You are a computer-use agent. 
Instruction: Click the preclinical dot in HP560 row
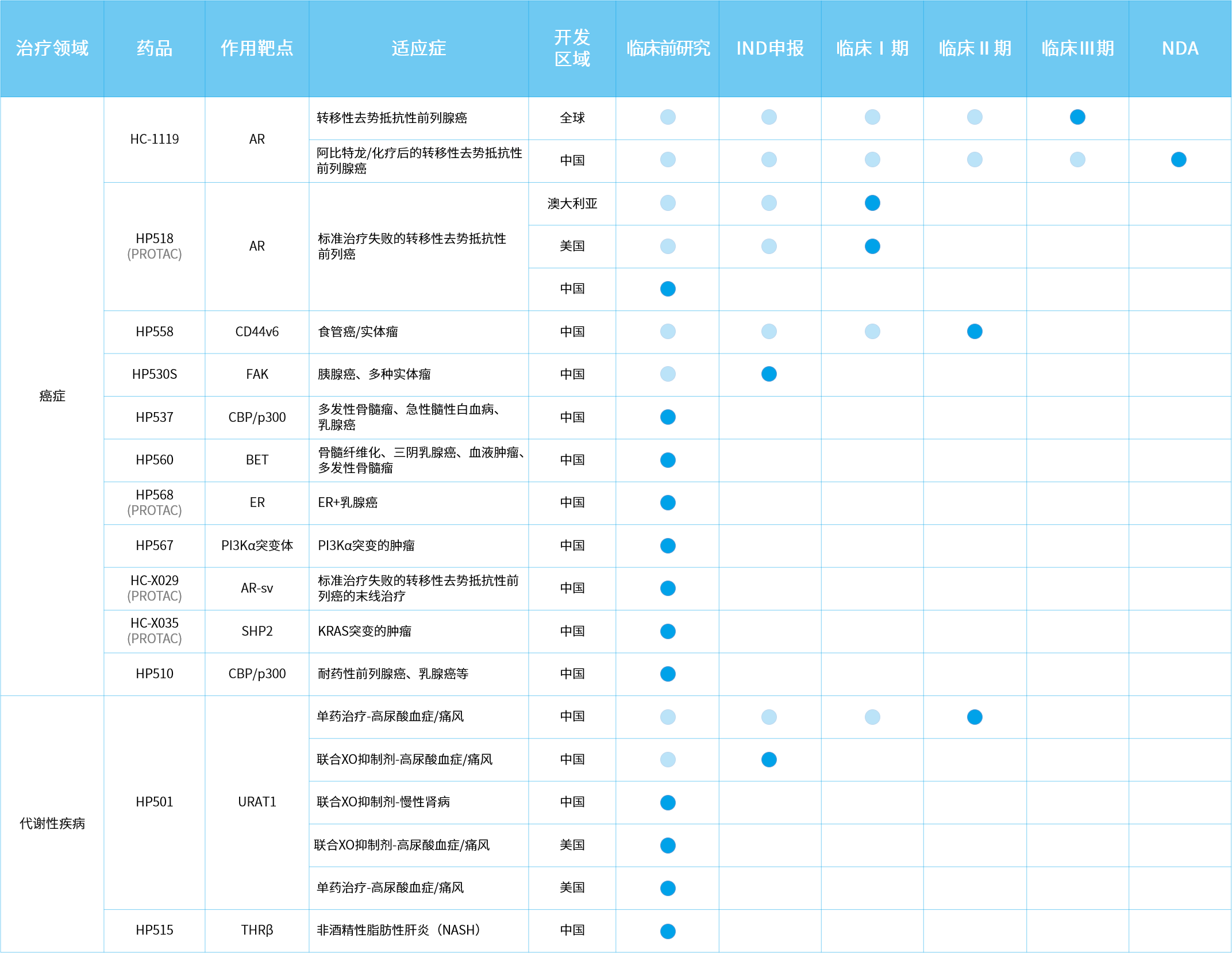coord(668,460)
